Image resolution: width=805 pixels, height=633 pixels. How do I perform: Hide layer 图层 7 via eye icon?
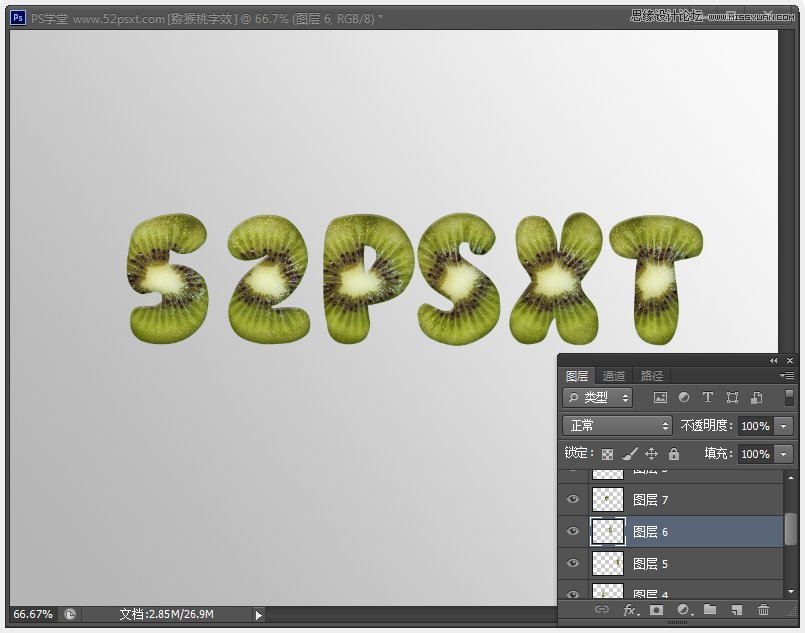tap(573, 499)
